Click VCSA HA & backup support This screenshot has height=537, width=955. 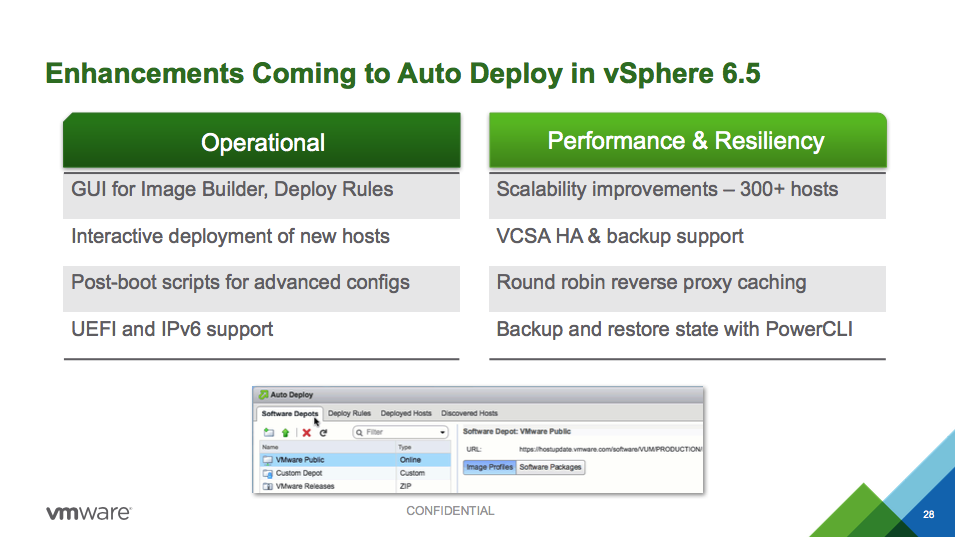point(619,236)
